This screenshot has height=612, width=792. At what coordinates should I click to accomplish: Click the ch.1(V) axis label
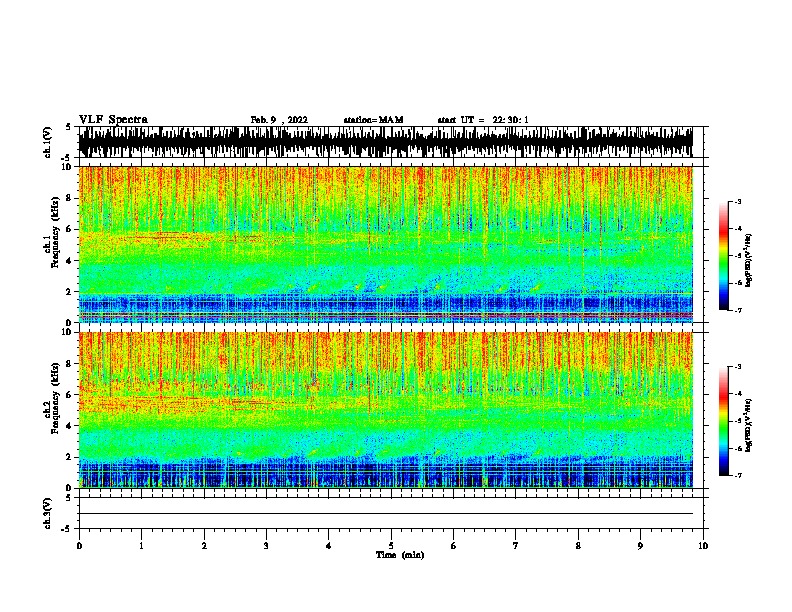48,142
